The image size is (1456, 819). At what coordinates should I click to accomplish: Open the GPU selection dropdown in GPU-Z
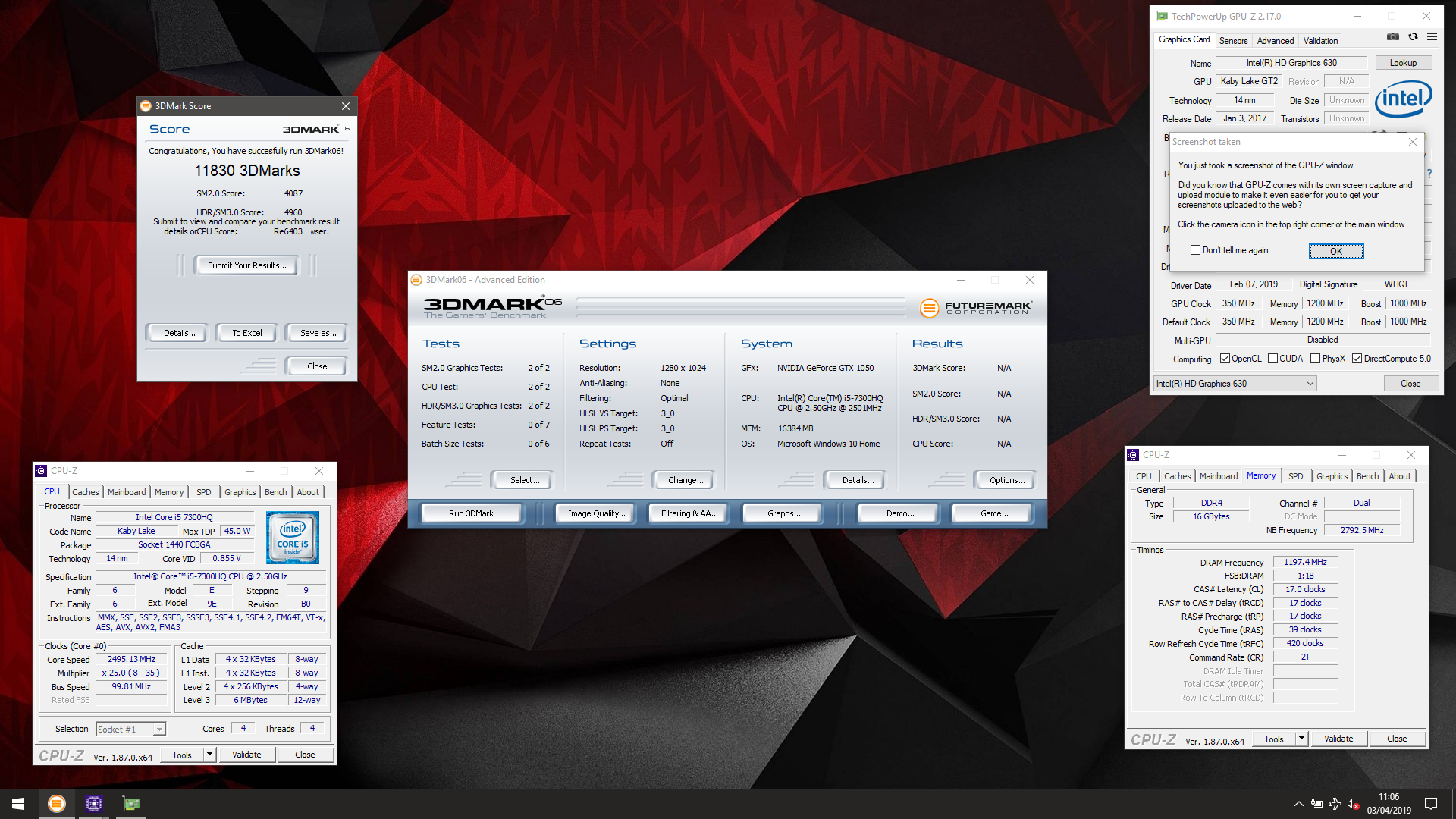coord(1235,384)
